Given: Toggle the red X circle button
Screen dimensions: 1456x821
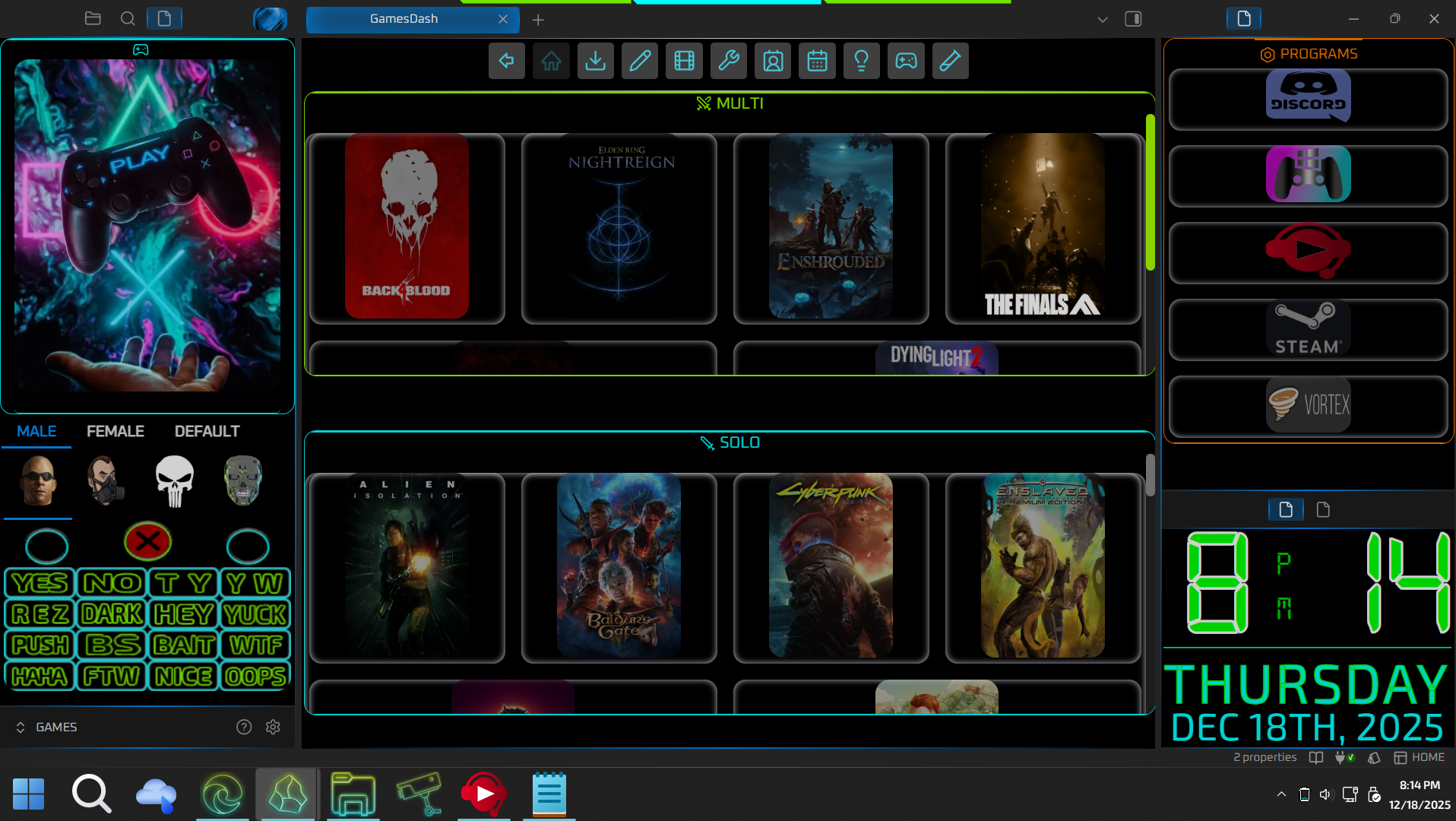Looking at the screenshot, I should (x=147, y=541).
